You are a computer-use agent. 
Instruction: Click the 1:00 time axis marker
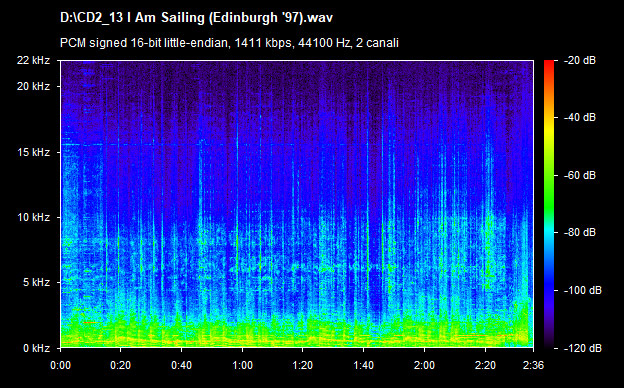[x=242, y=365]
